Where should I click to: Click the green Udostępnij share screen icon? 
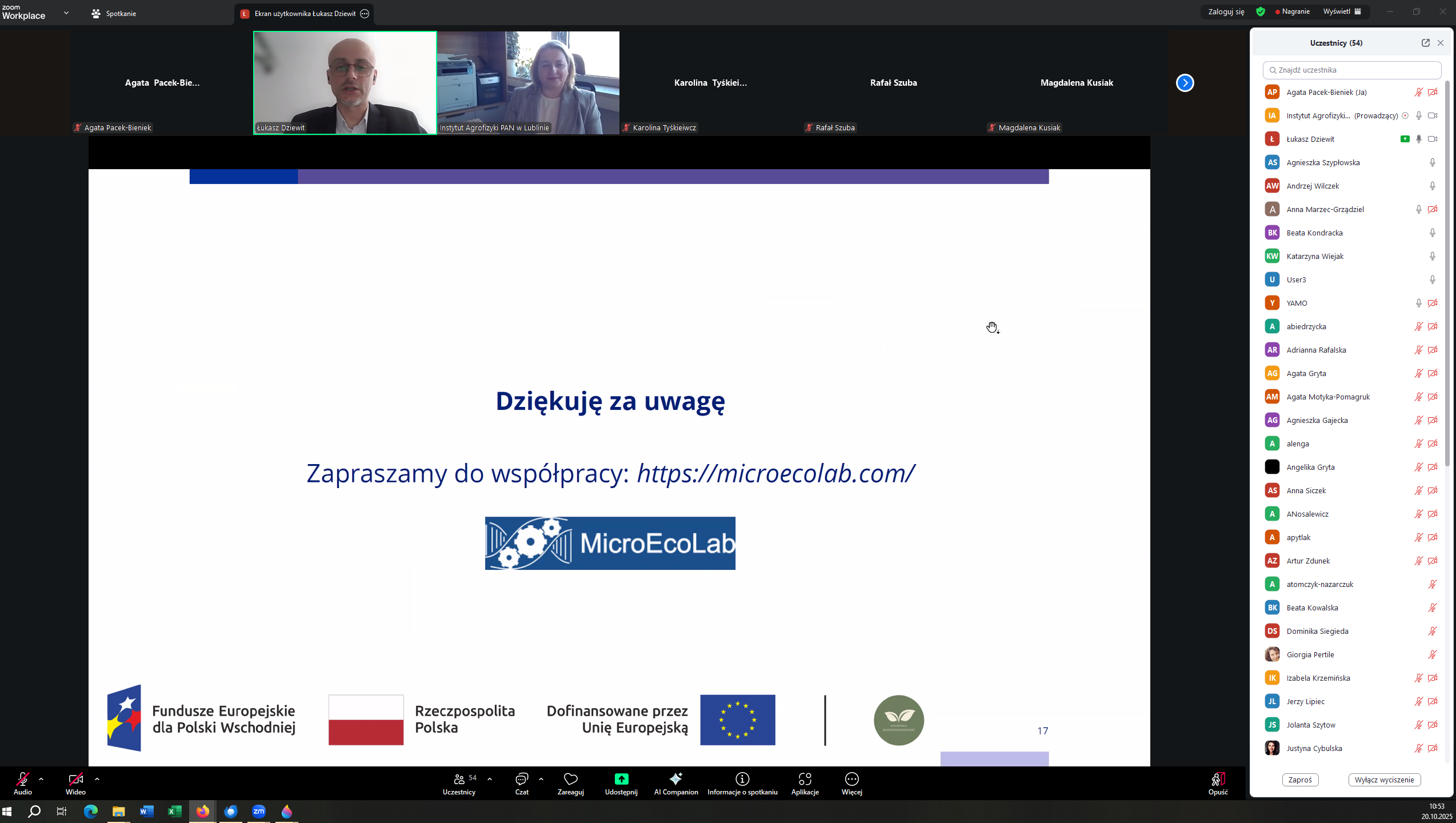coord(621,779)
